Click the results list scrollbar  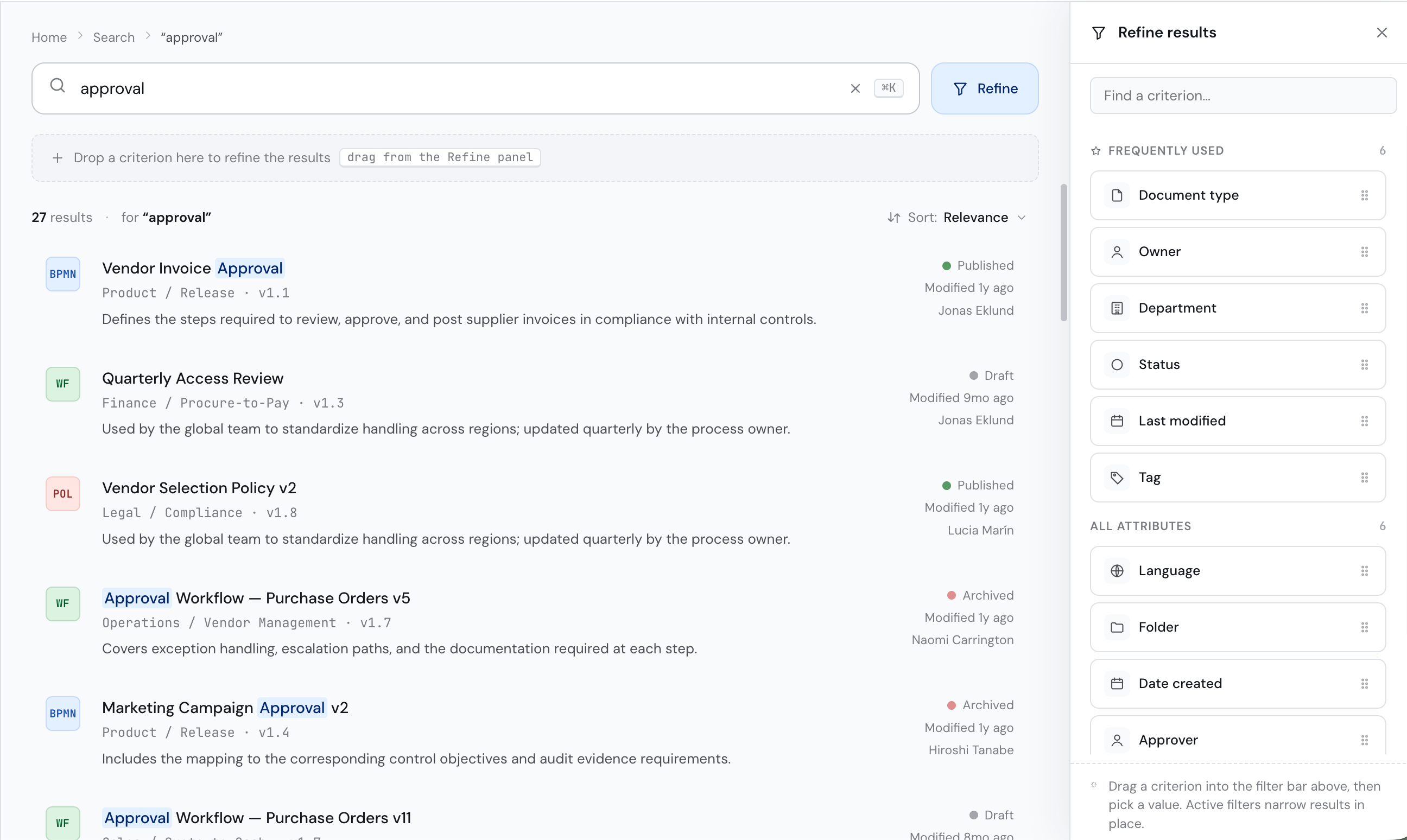(1063, 252)
